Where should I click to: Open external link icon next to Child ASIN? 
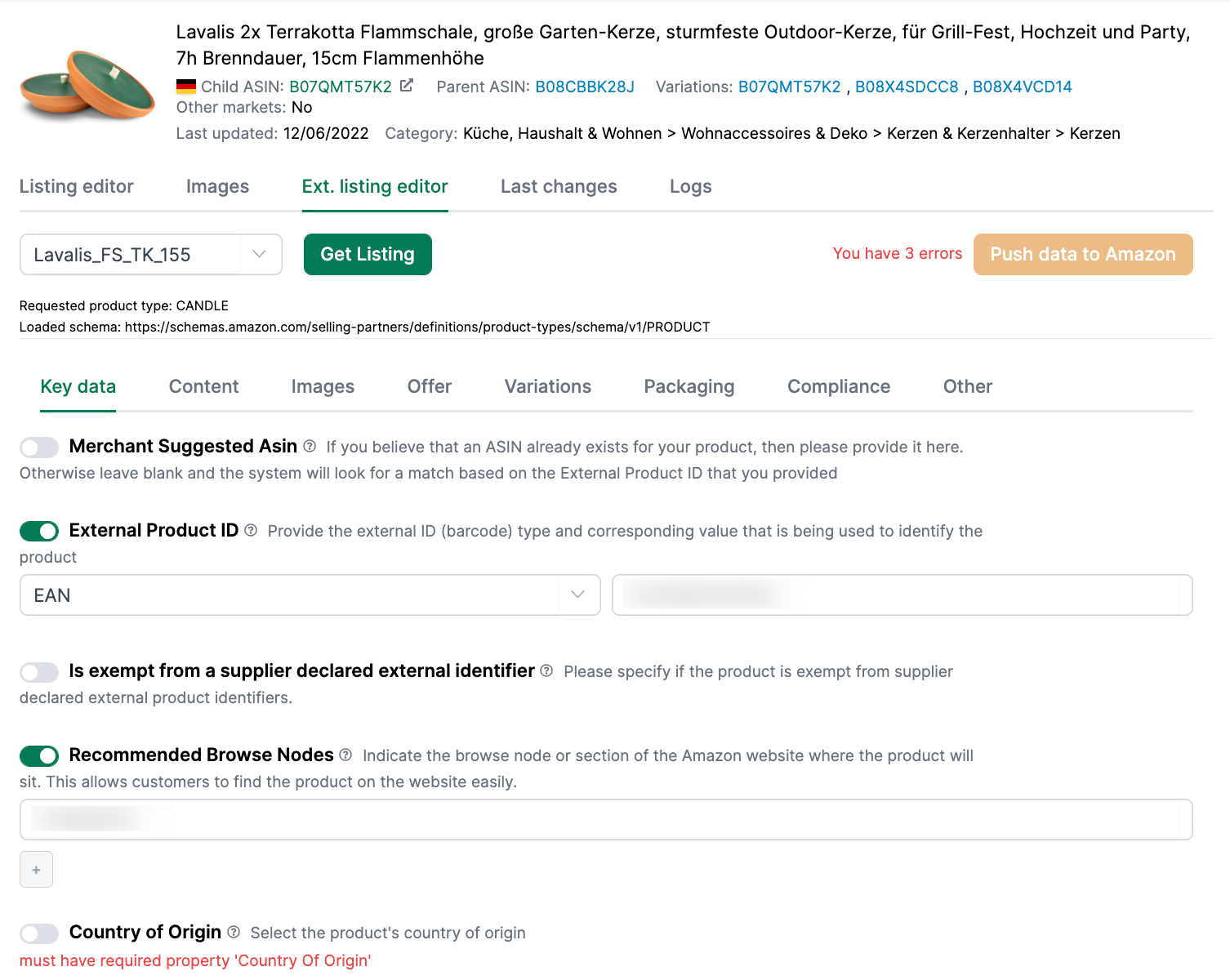pyautogui.click(x=406, y=85)
